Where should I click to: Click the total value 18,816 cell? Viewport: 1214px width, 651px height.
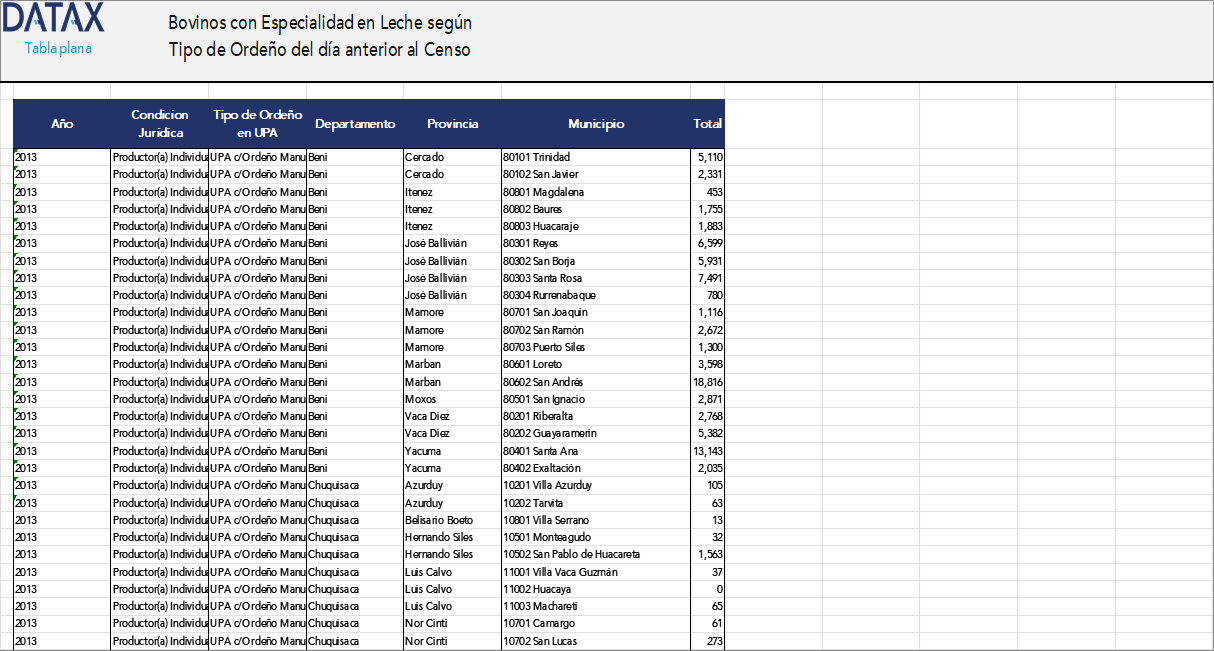pos(707,382)
